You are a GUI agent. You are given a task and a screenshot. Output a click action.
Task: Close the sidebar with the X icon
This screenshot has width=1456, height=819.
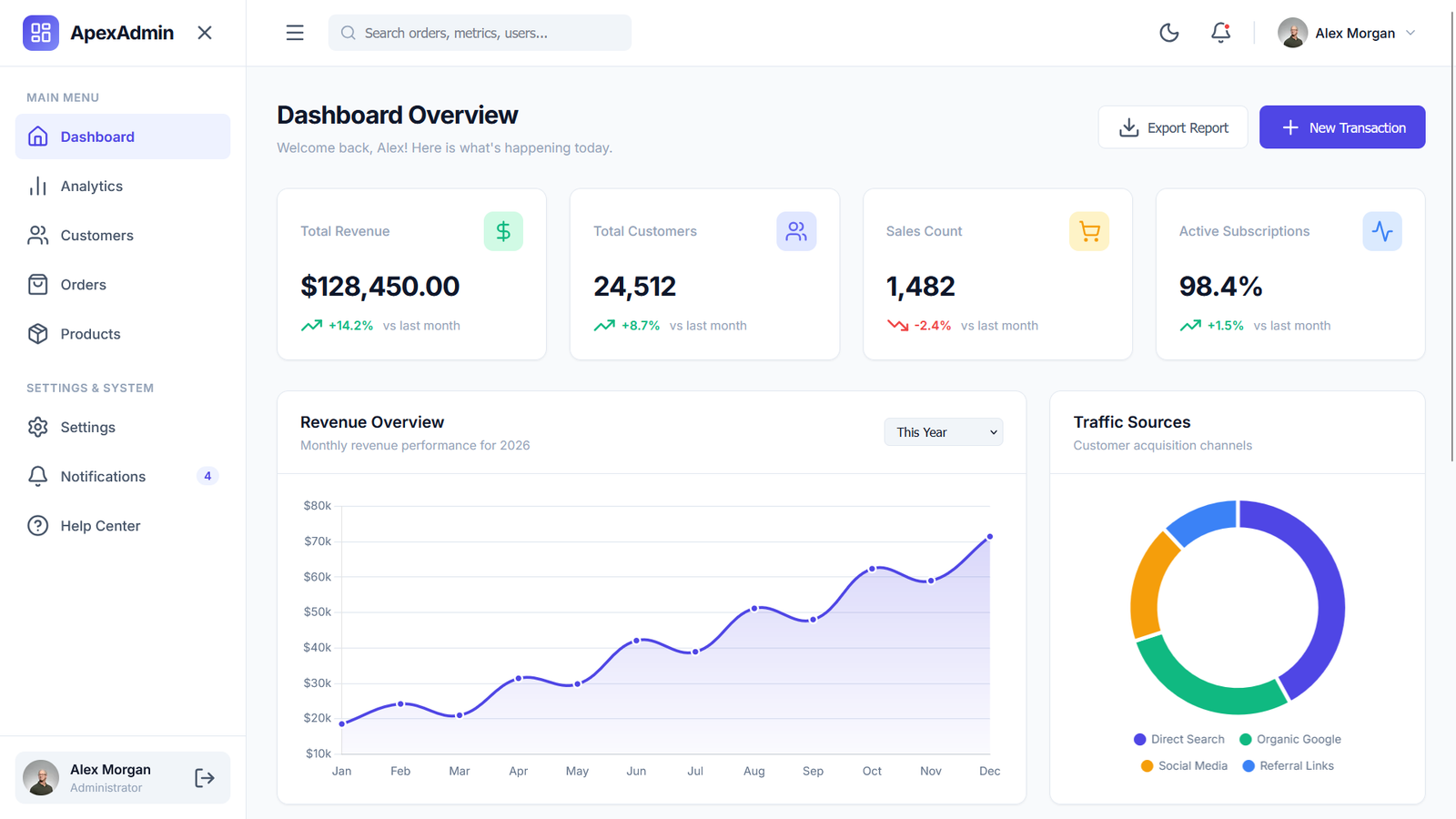(205, 33)
